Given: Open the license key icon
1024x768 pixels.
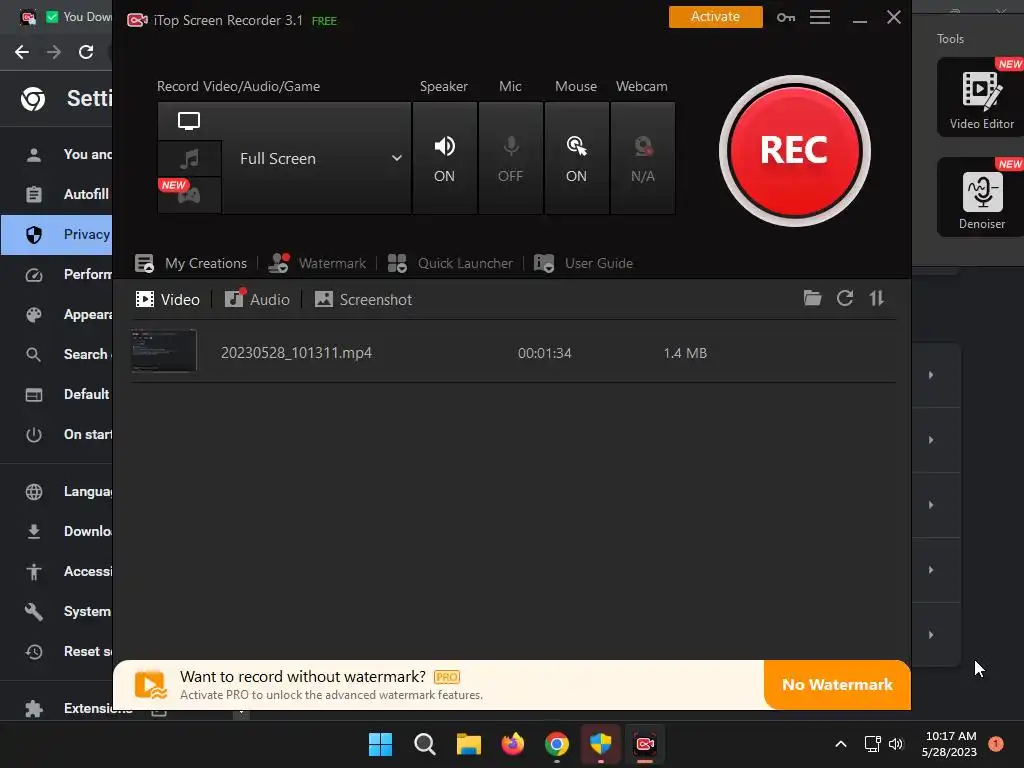Looking at the screenshot, I should [x=786, y=18].
